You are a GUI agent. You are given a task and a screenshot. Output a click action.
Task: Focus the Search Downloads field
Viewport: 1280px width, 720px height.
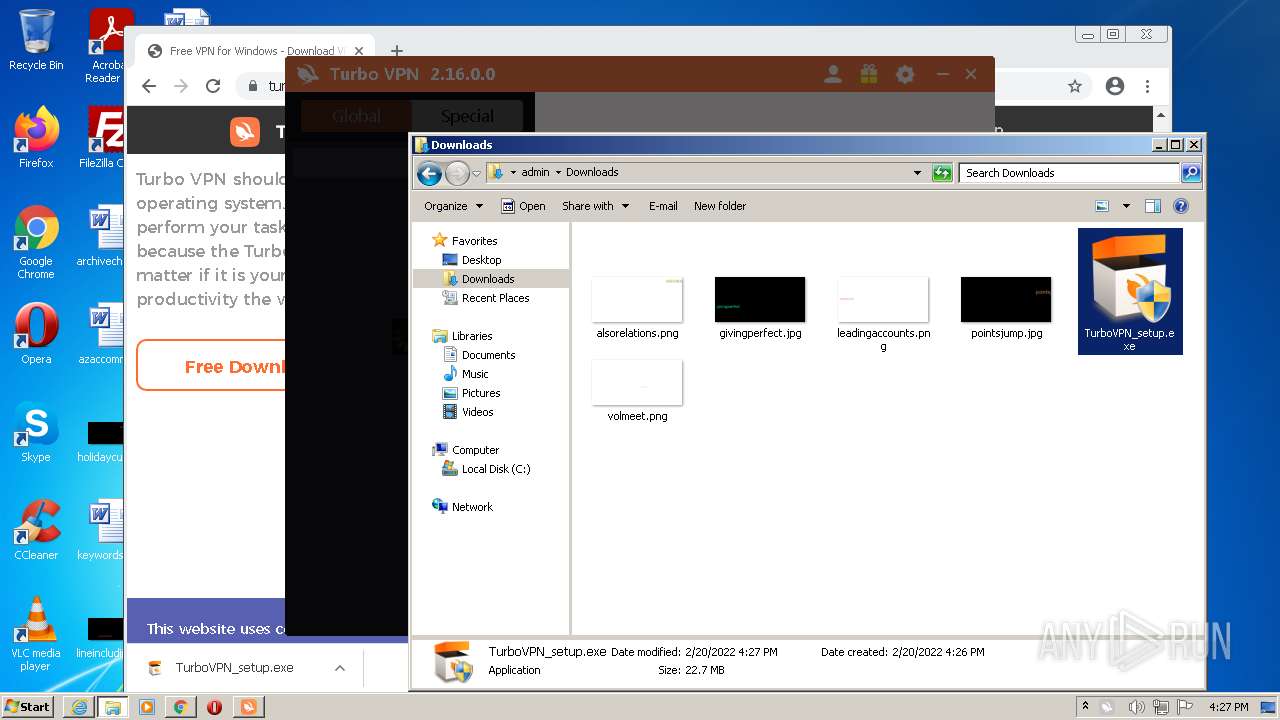pyautogui.click(x=1069, y=173)
